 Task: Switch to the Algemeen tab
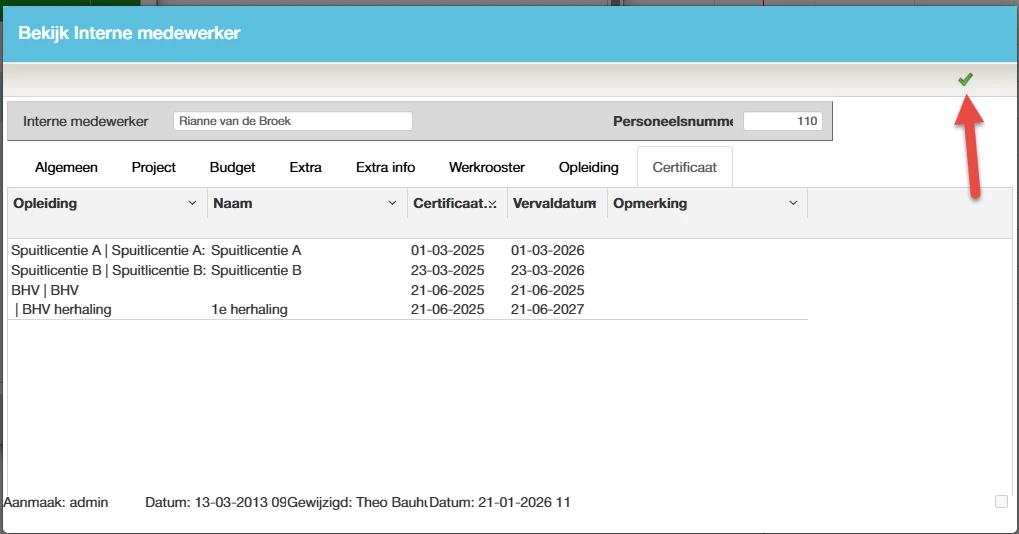coord(64,167)
